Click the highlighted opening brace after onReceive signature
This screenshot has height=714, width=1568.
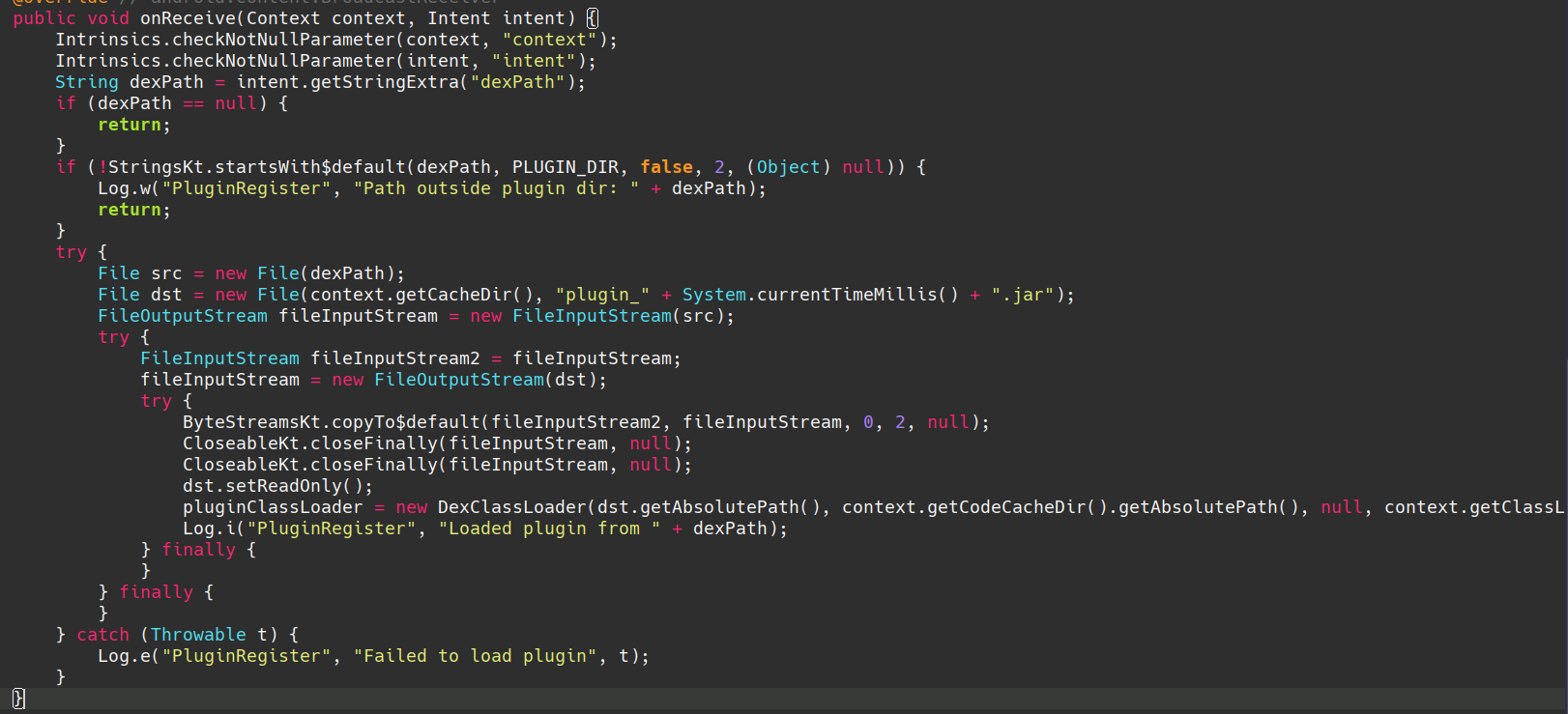point(593,18)
